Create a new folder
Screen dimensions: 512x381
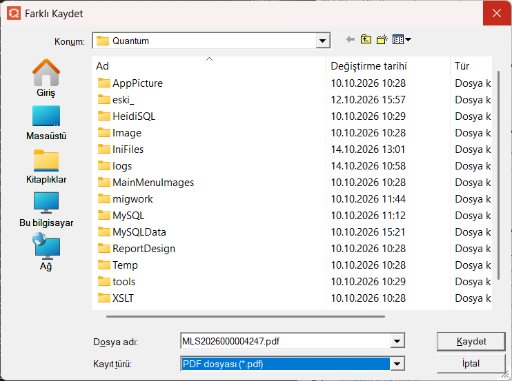pos(382,40)
